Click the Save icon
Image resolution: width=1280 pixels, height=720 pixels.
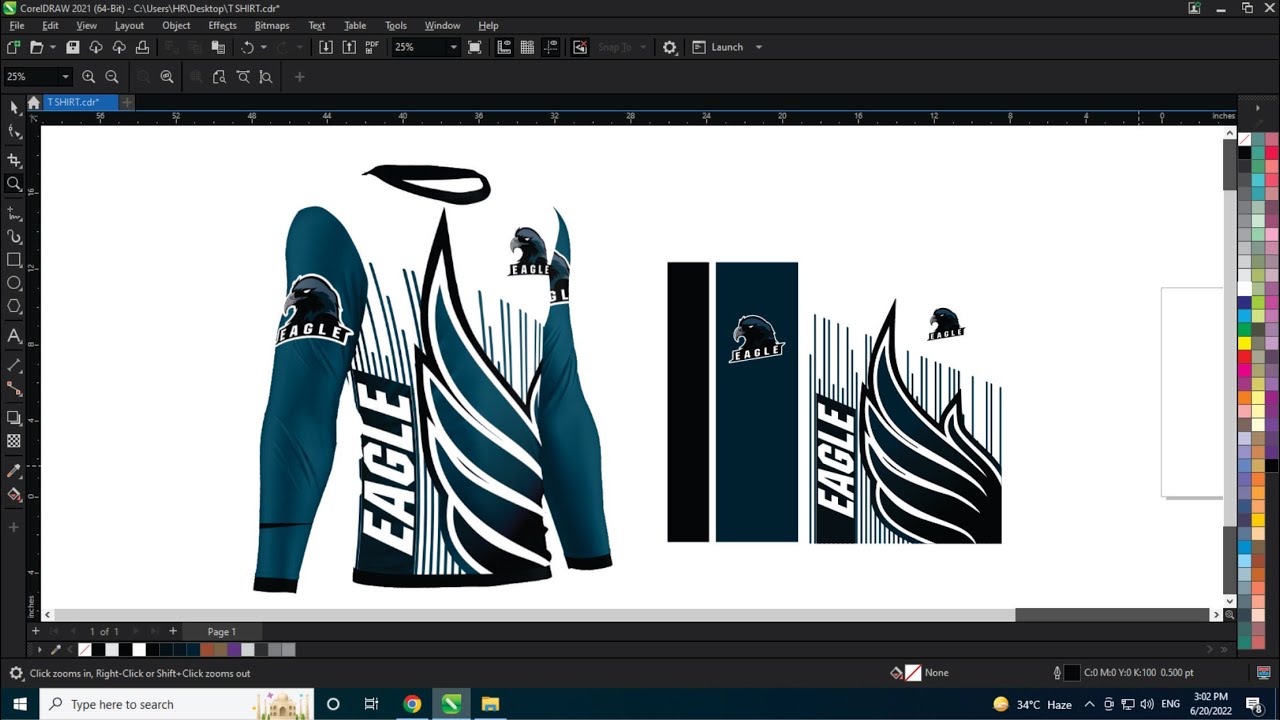72,47
